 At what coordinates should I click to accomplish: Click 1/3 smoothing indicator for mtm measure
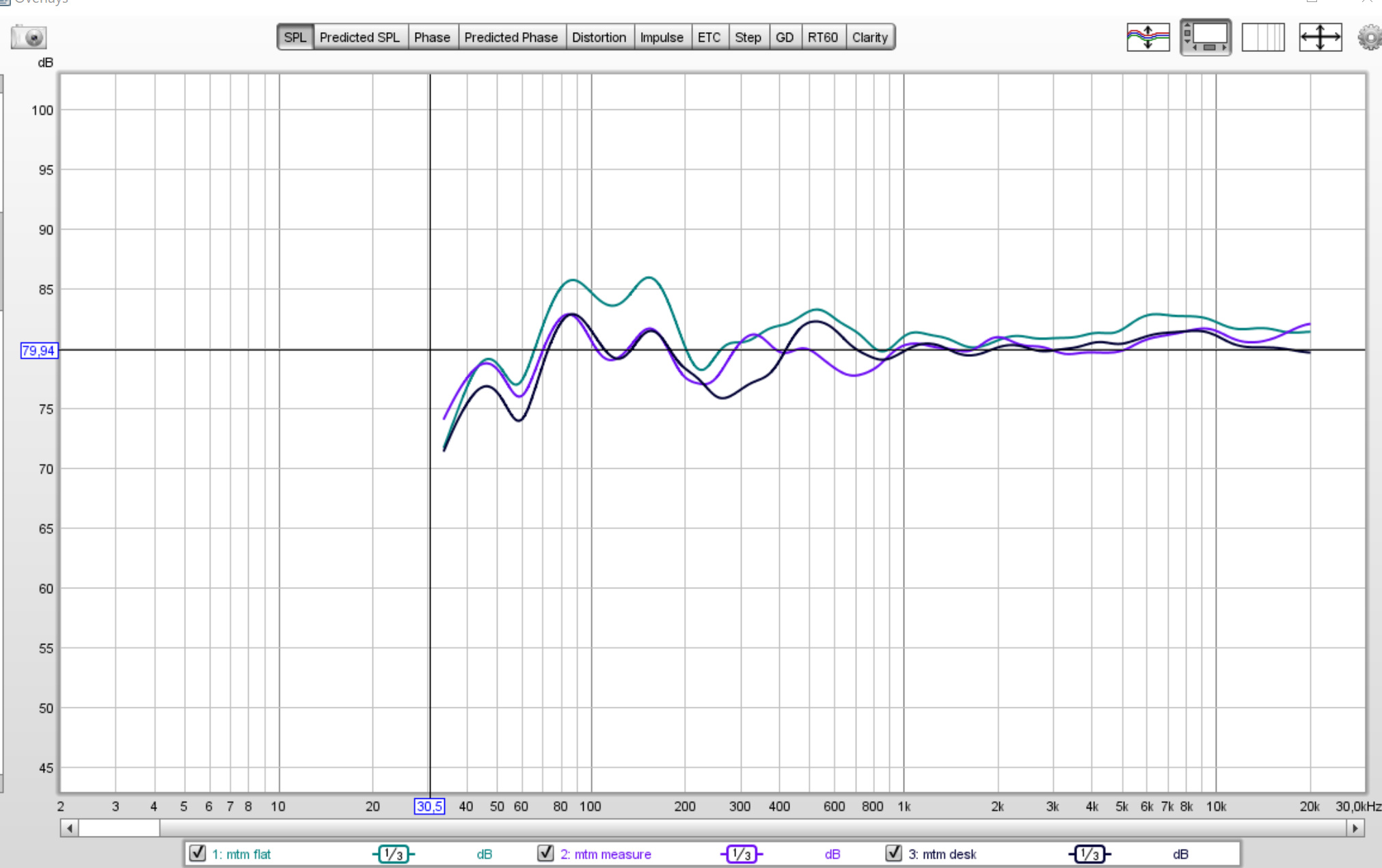(x=742, y=854)
